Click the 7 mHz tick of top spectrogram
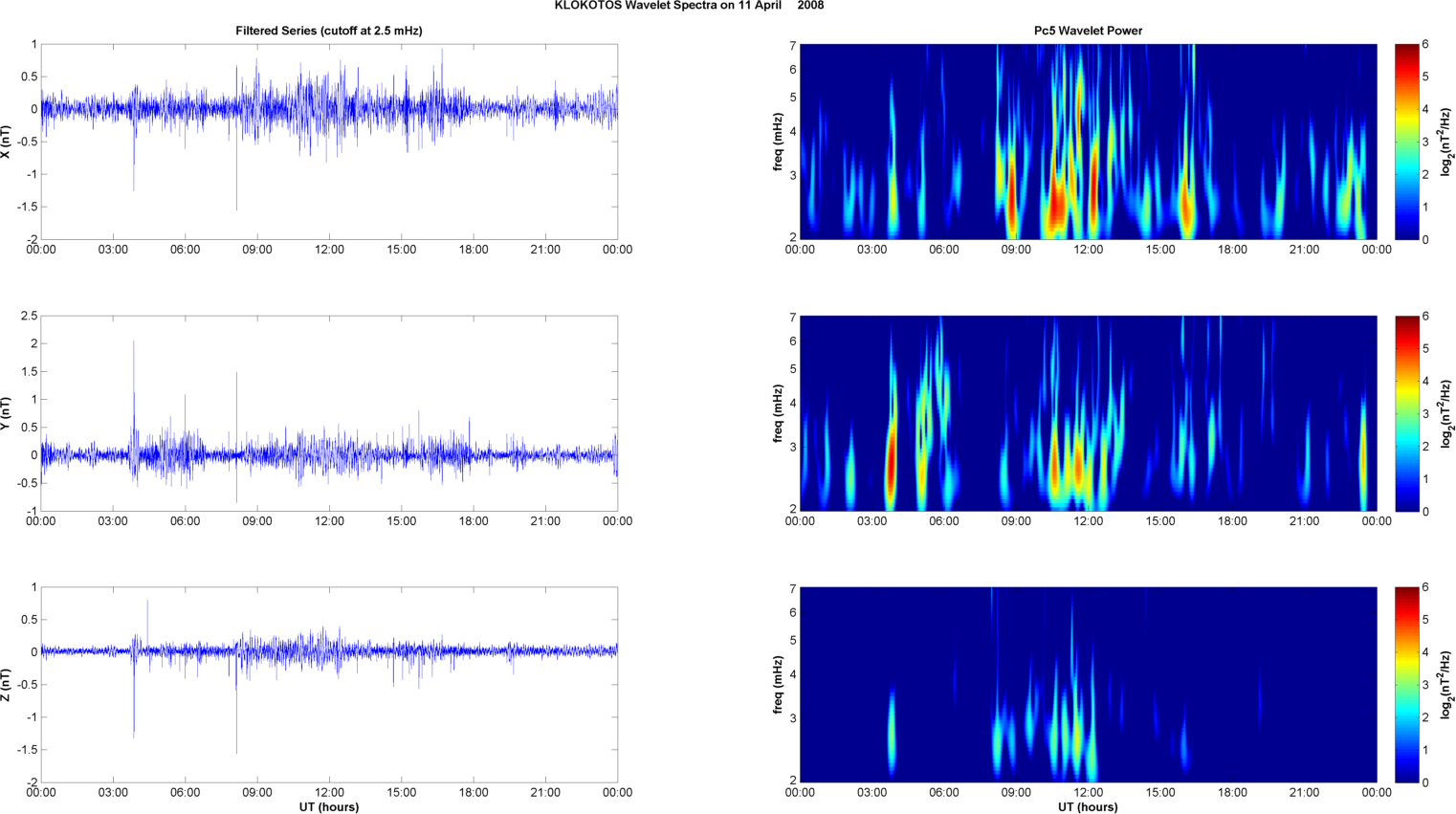The width and height of the screenshot is (1456, 814). pos(793,45)
